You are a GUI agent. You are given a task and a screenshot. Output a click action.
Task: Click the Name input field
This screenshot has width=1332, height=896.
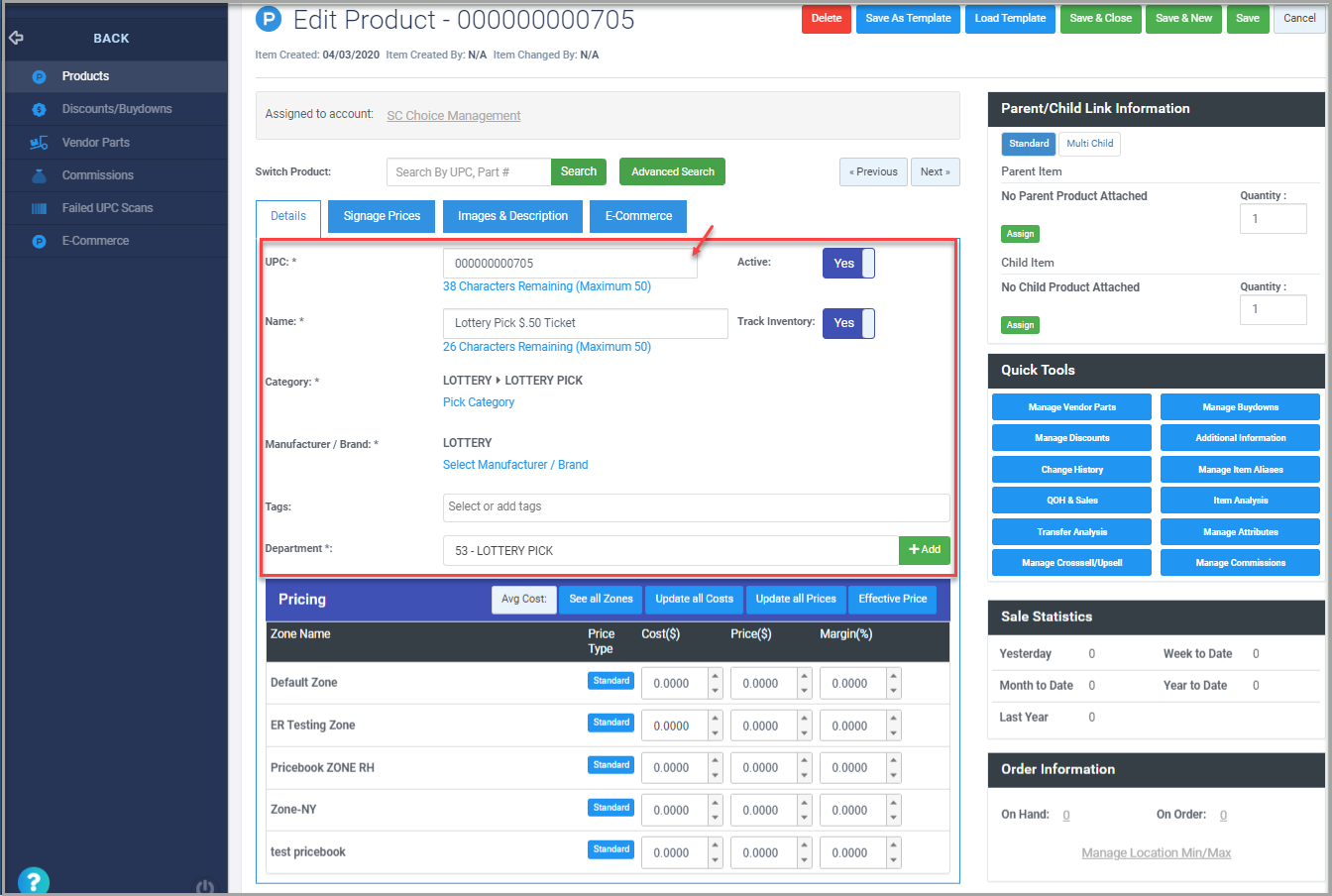pos(585,323)
